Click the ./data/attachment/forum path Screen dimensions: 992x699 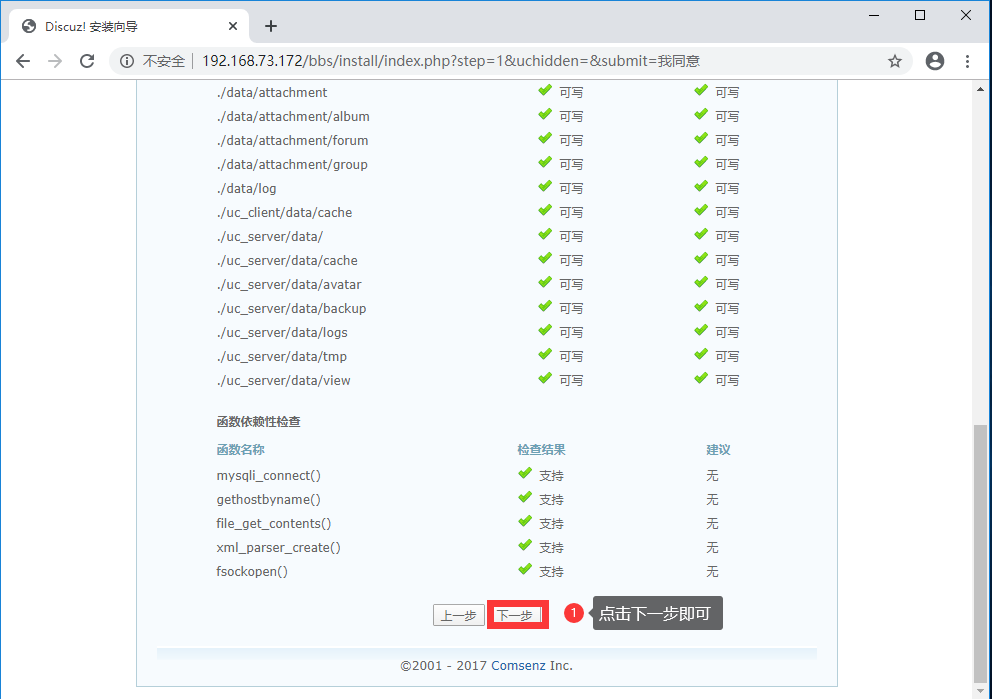[x=292, y=140]
